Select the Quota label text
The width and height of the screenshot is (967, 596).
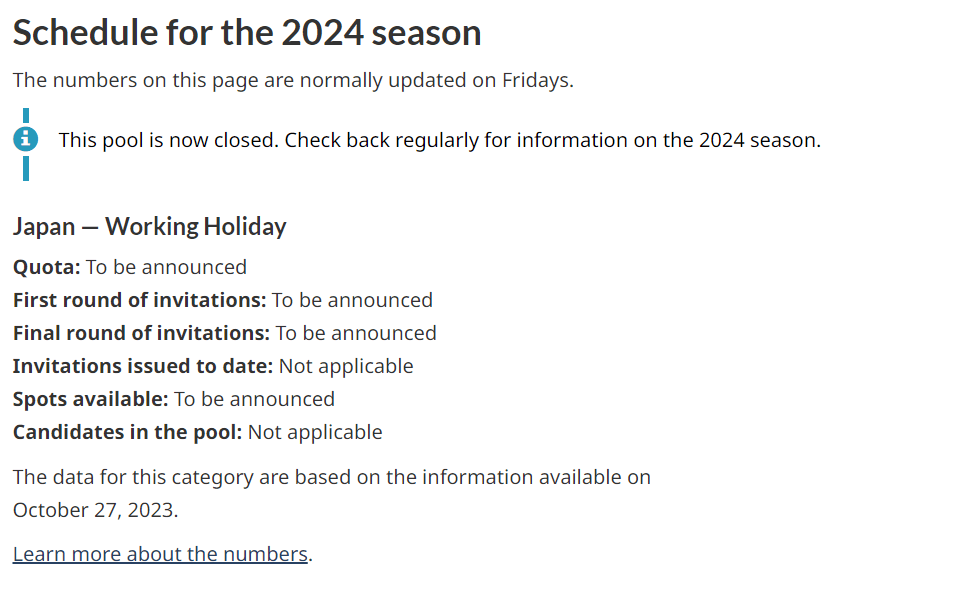click(47, 267)
